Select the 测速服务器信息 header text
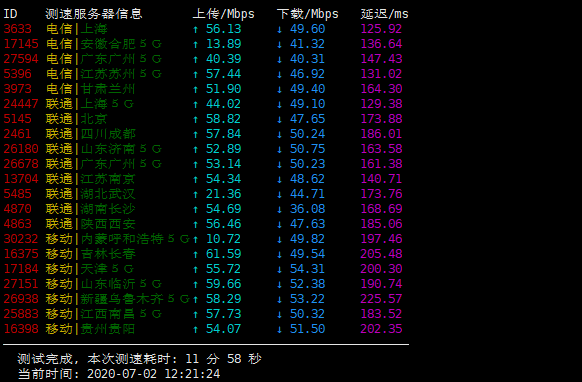Viewport: 582px width, 382px height. click(x=94, y=14)
